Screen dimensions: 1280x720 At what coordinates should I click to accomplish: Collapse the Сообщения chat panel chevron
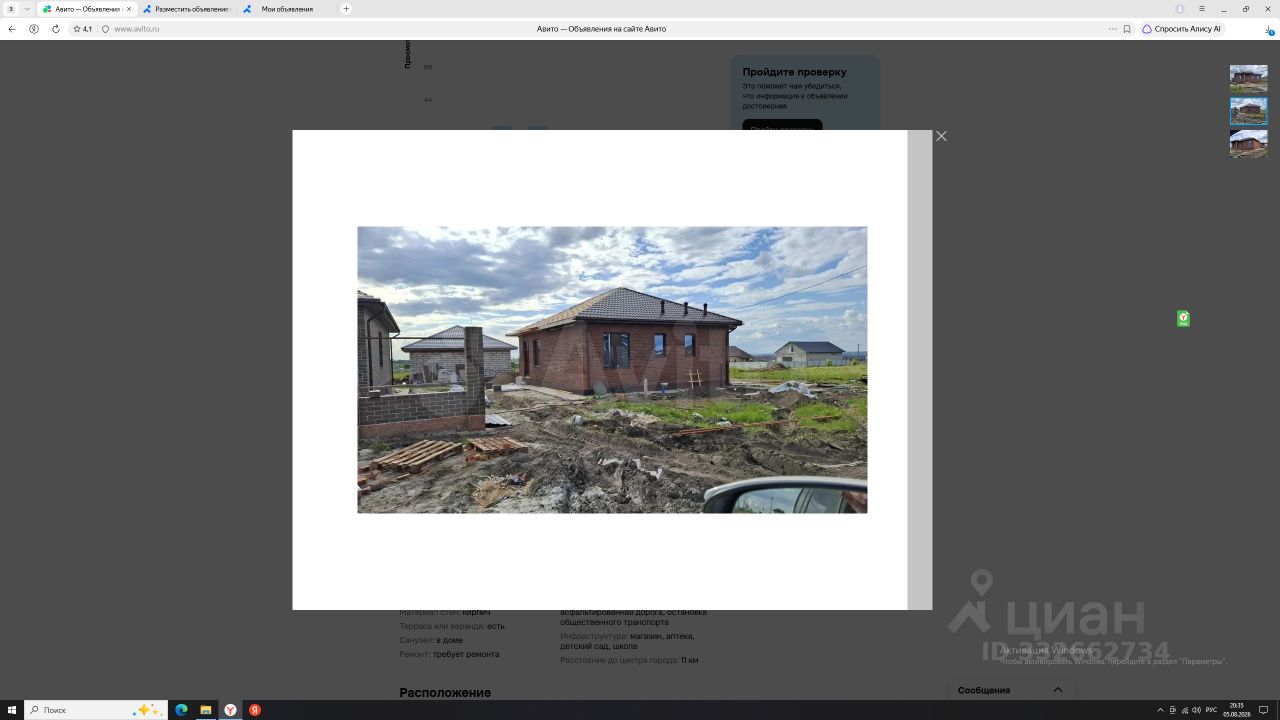click(x=1057, y=690)
